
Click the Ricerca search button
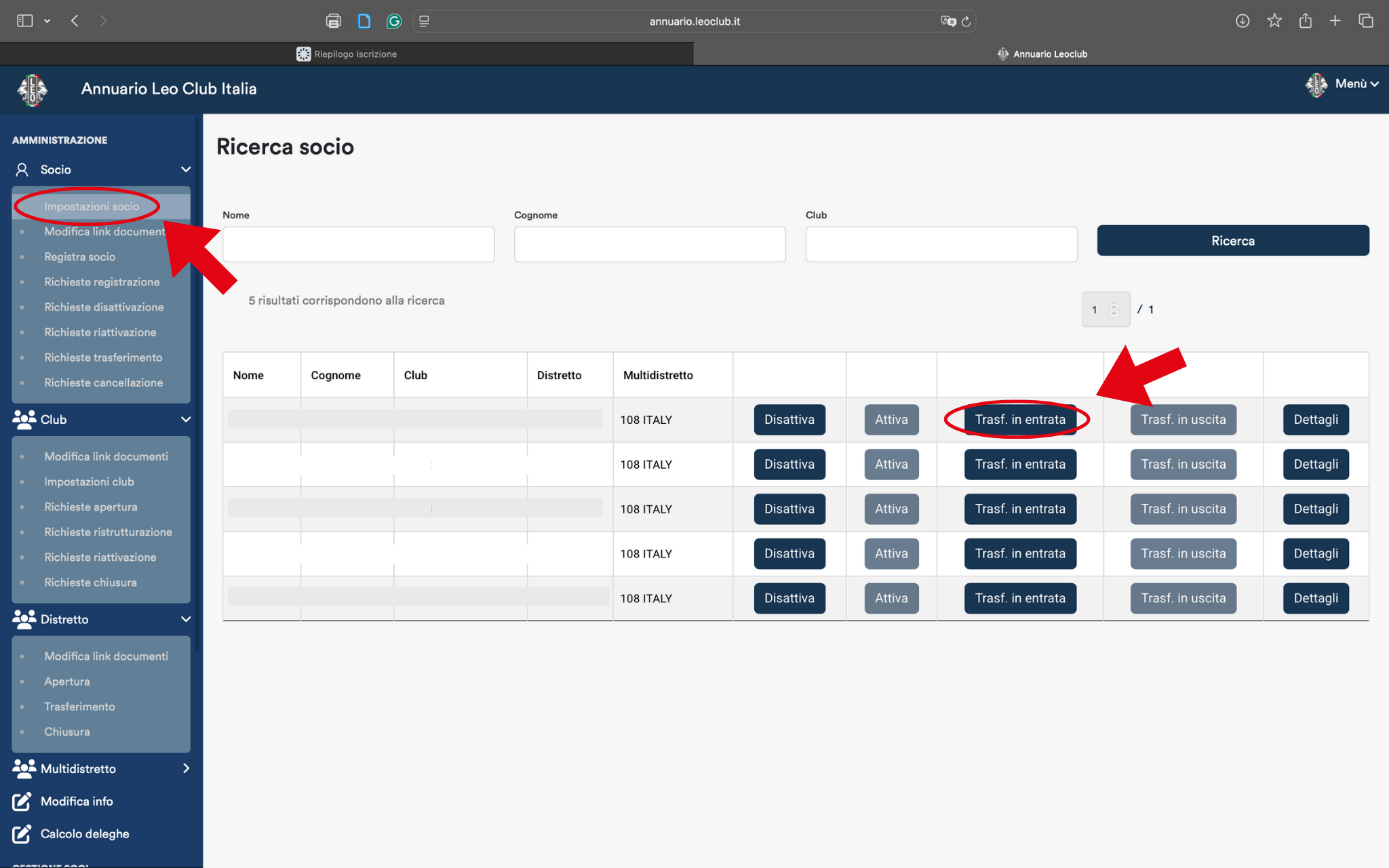tap(1233, 241)
